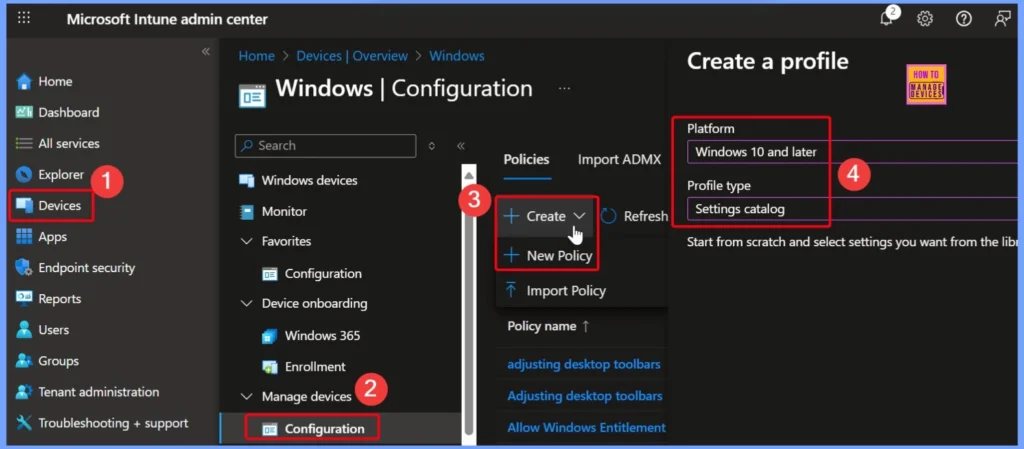Click Devices | Overview breadcrumb link
Viewport: 1024px width, 449px height.
352,56
